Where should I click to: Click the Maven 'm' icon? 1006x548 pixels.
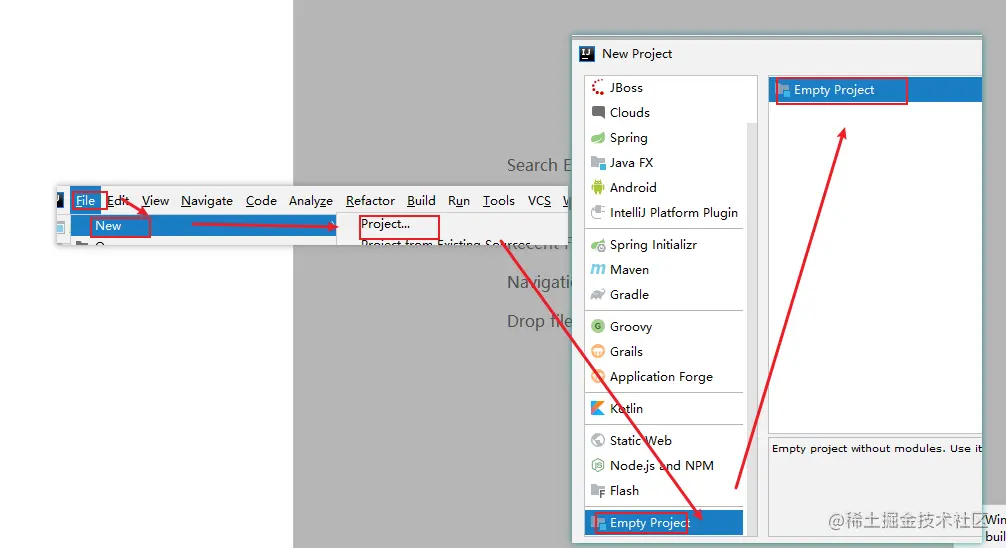tap(598, 270)
